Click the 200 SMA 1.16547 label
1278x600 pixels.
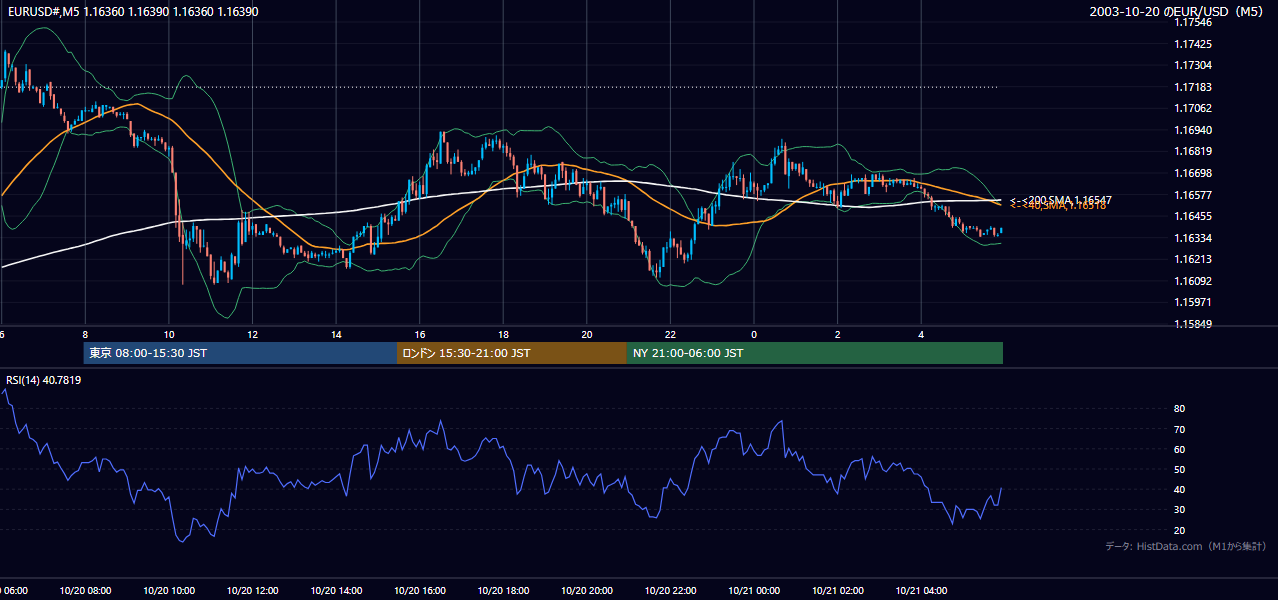pyautogui.click(x=1061, y=200)
